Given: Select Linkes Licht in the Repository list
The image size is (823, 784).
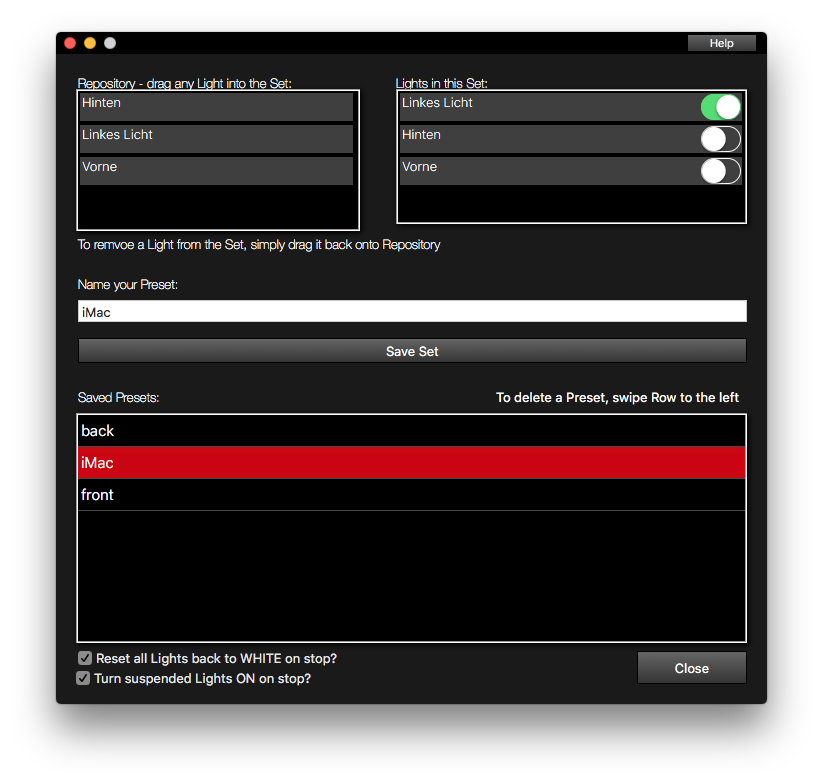Looking at the screenshot, I should pyautogui.click(x=216, y=139).
